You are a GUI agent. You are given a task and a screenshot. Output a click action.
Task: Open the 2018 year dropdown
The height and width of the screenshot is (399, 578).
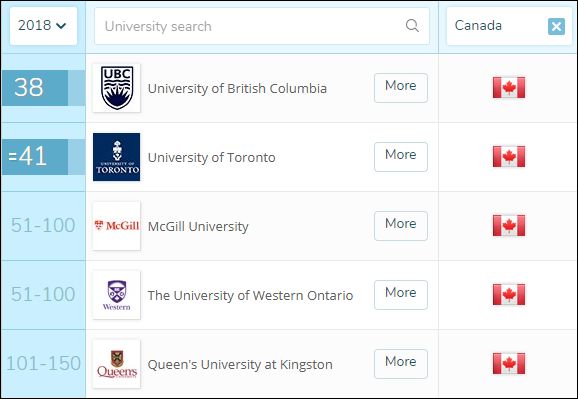click(x=43, y=26)
